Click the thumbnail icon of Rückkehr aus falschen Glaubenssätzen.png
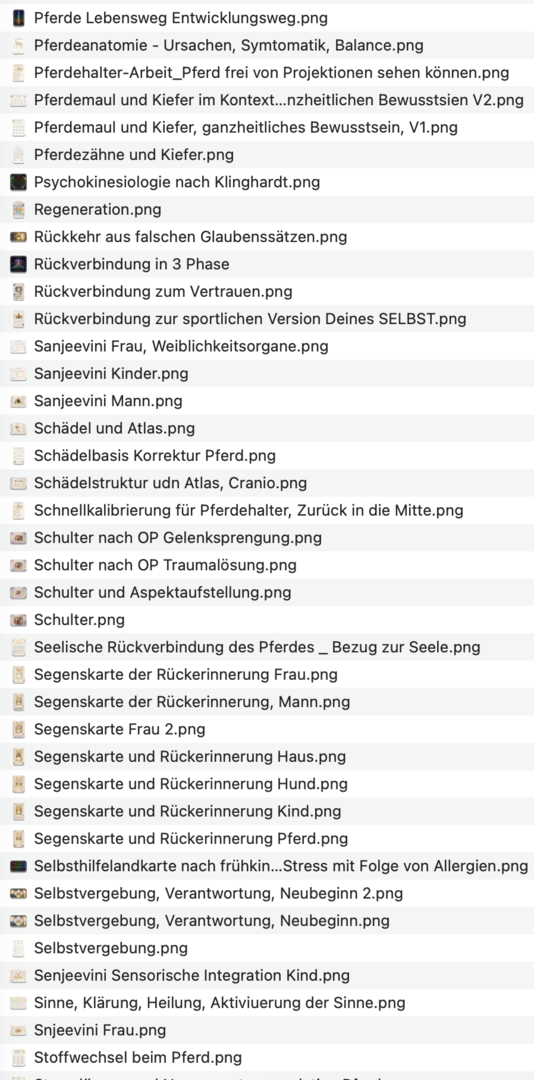 tap(19, 237)
